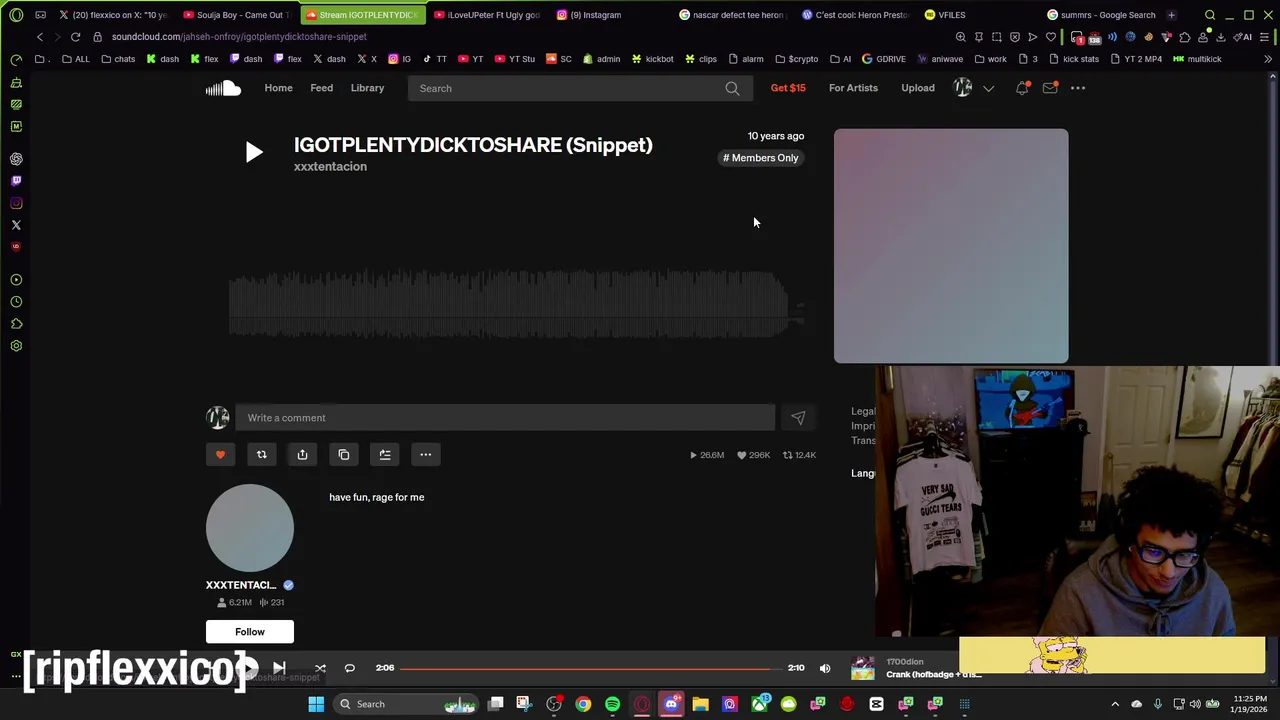The width and height of the screenshot is (1280, 720).
Task: Open the Library page
Action: pos(367,88)
